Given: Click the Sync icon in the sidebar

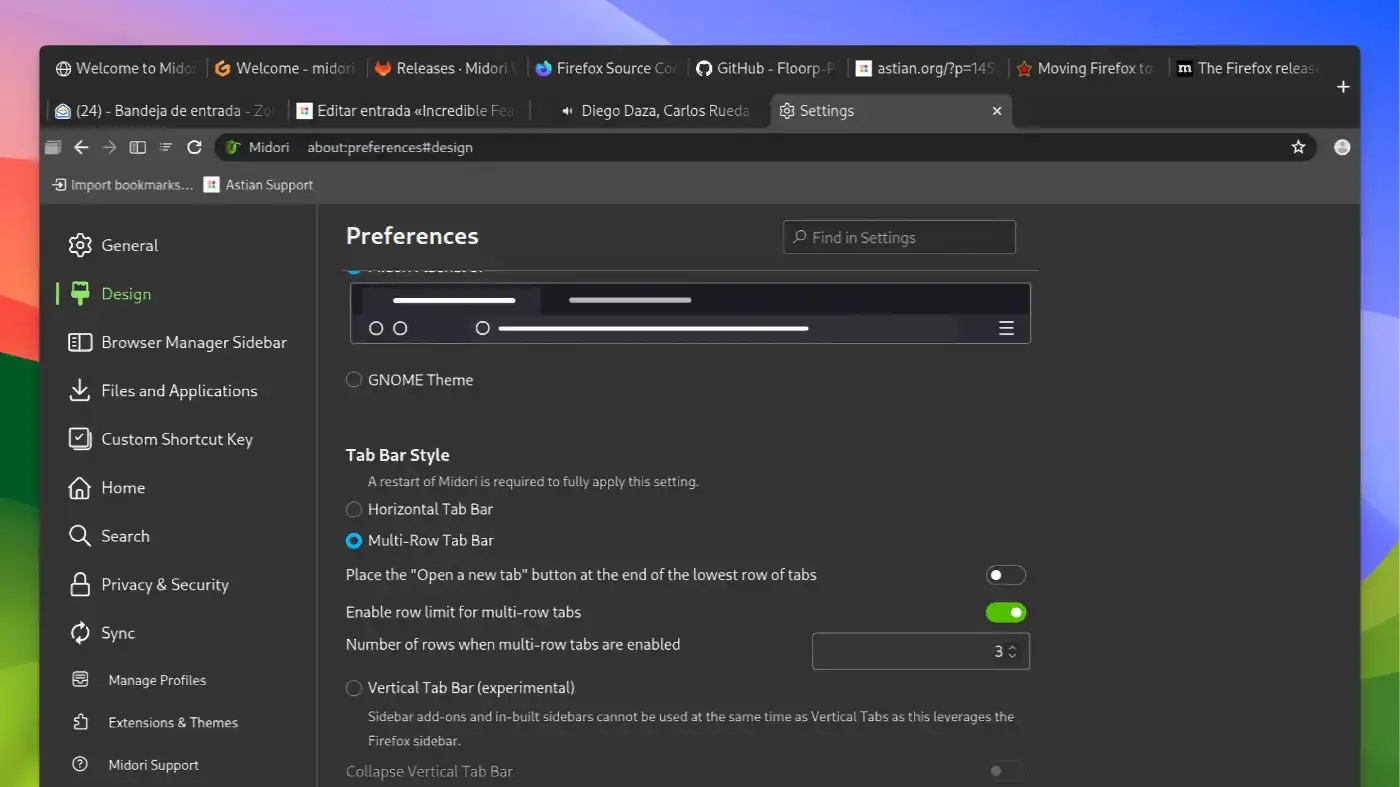Looking at the screenshot, I should [x=79, y=633].
